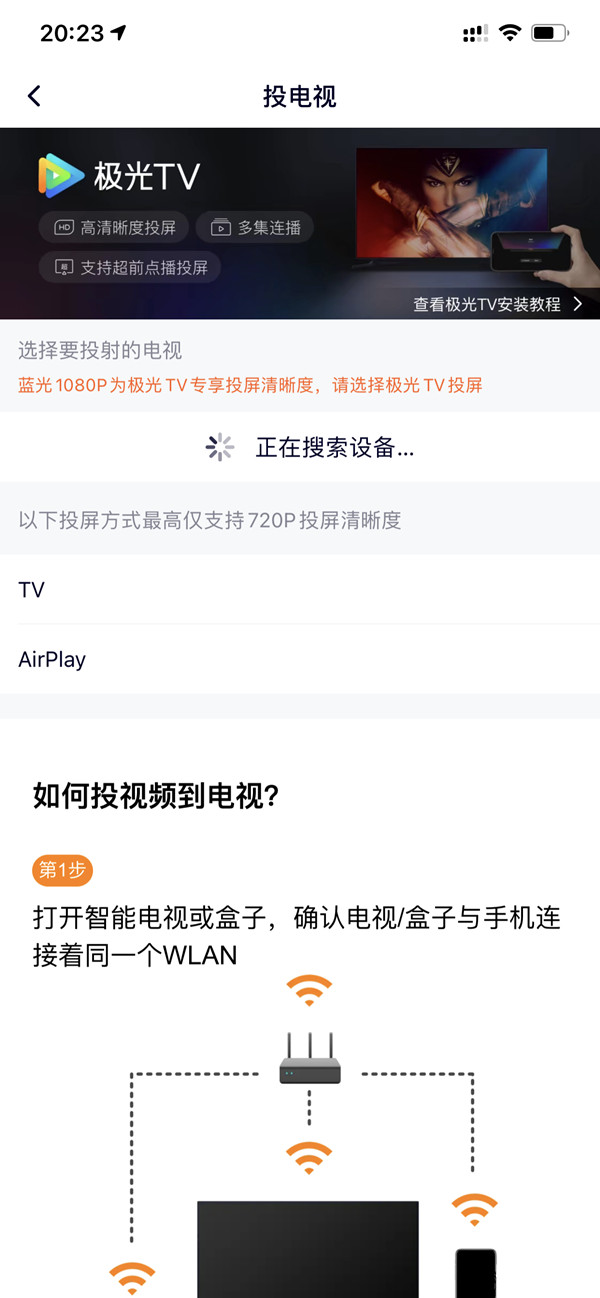Tap the 极光TV logo icon
Screen dimensions: 600x1298
(x=61, y=177)
